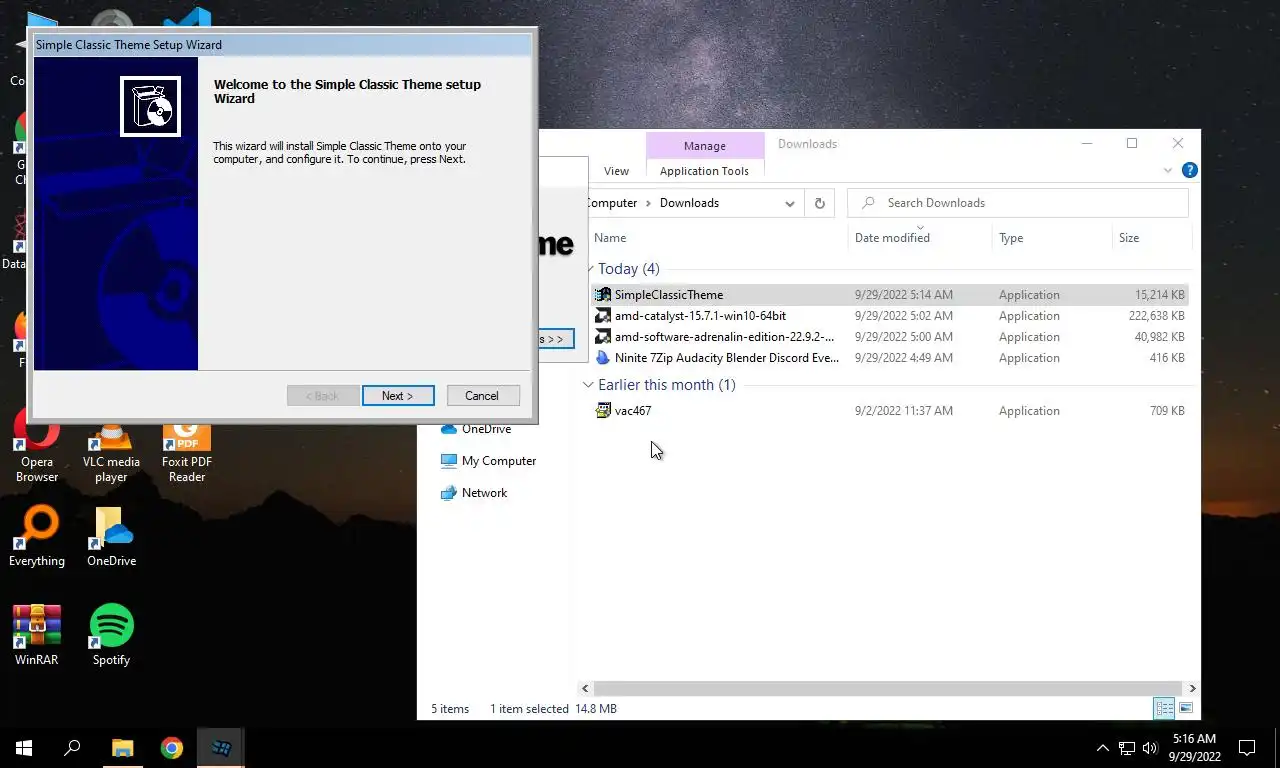The height and width of the screenshot is (768, 1280).
Task: Sort files by Name column
Action: (x=610, y=238)
